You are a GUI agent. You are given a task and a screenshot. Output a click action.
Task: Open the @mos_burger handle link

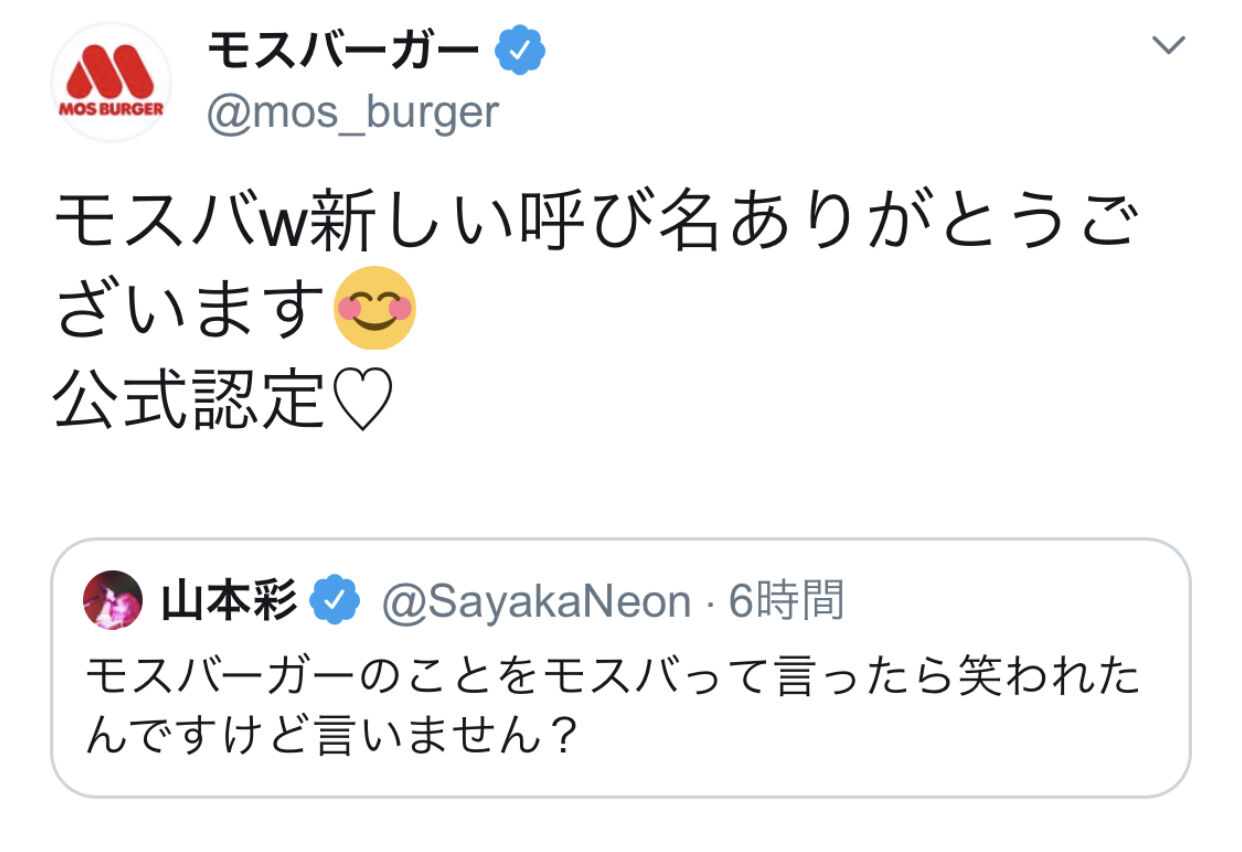point(352,112)
